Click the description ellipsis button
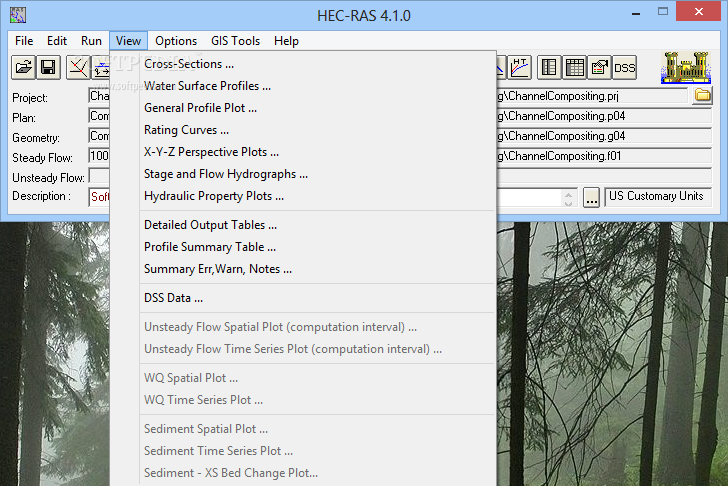Image resolution: width=728 pixels, height=486 pixels. 591,198
